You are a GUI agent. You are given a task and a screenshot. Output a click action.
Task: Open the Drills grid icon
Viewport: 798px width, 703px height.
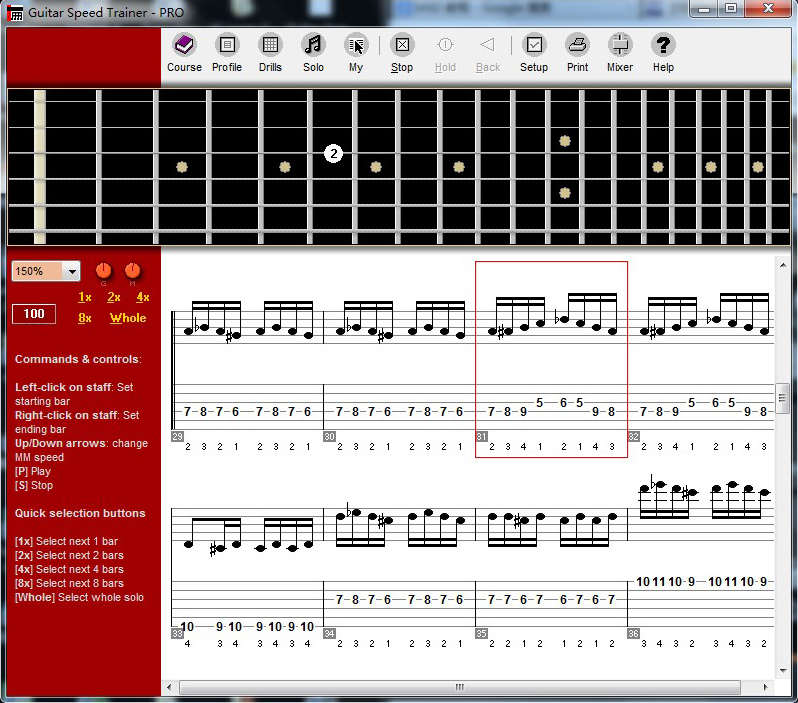270,53
